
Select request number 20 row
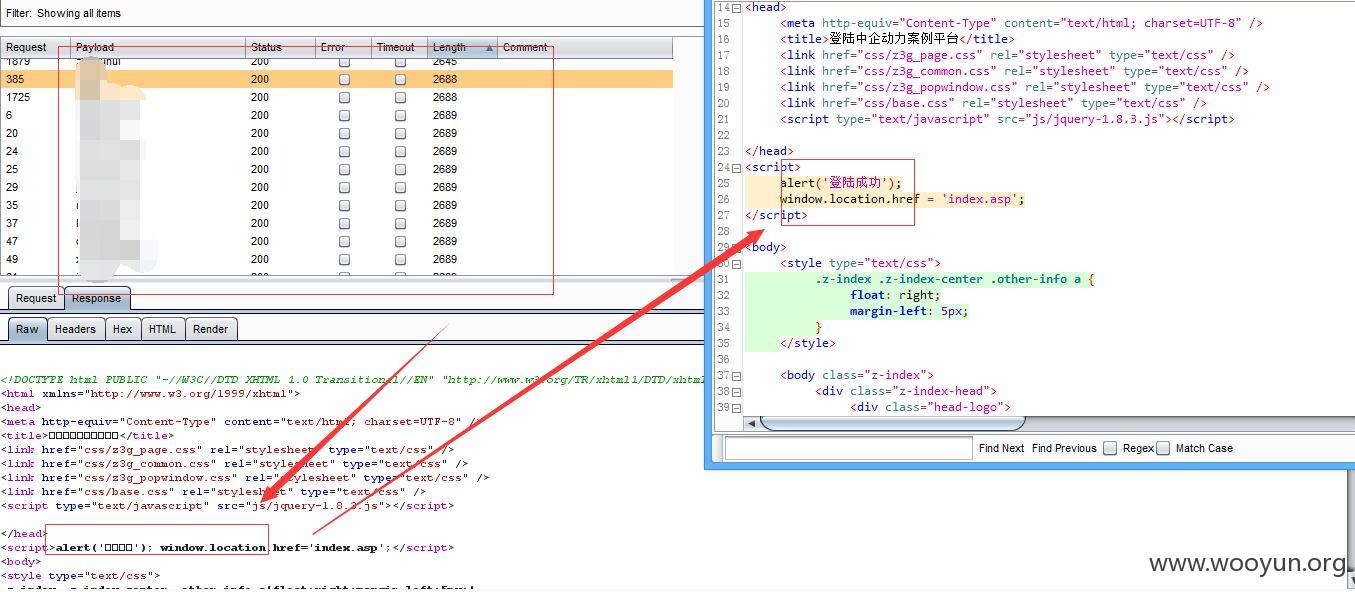336,133
